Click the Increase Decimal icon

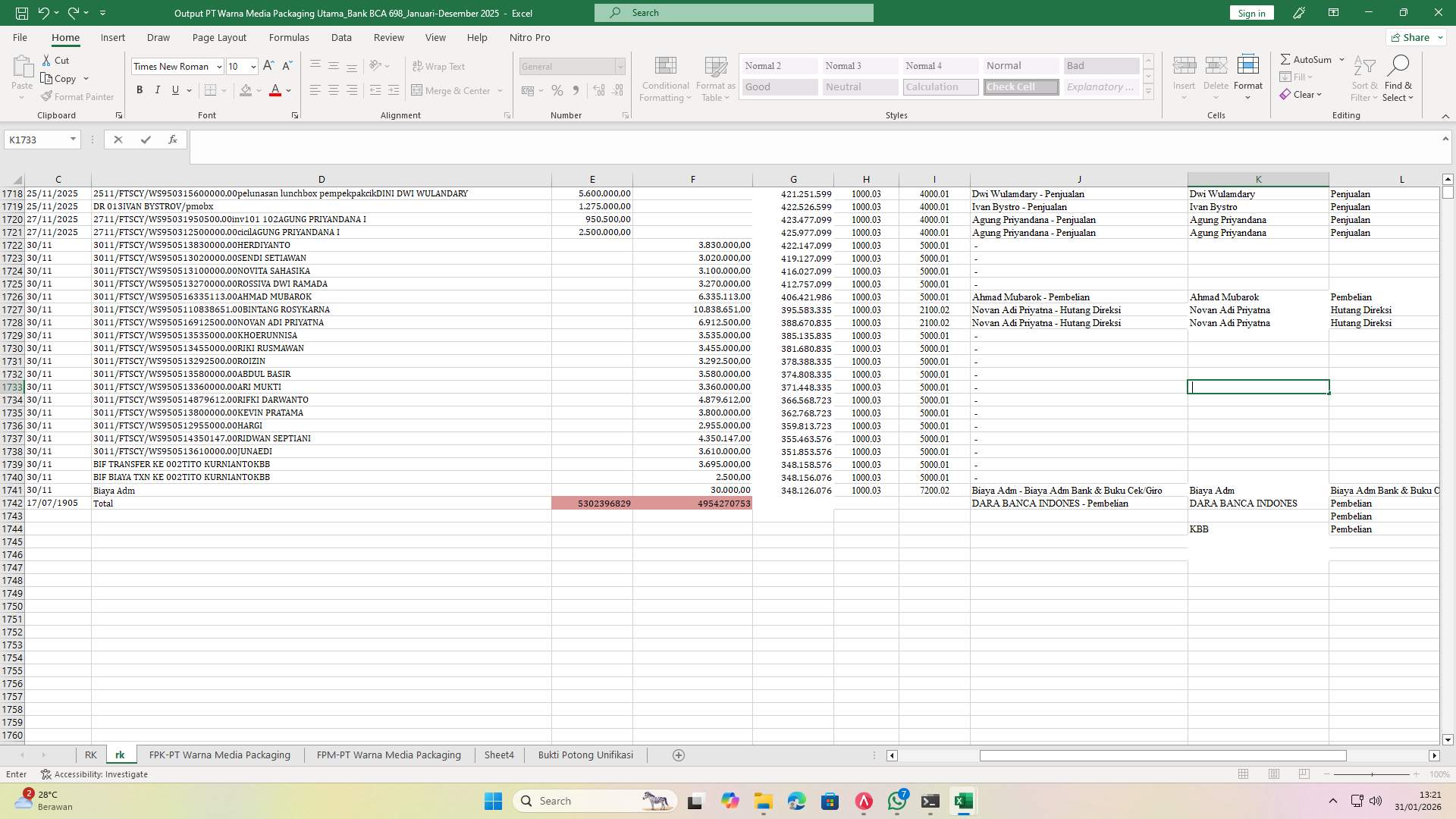click(598, 90)
